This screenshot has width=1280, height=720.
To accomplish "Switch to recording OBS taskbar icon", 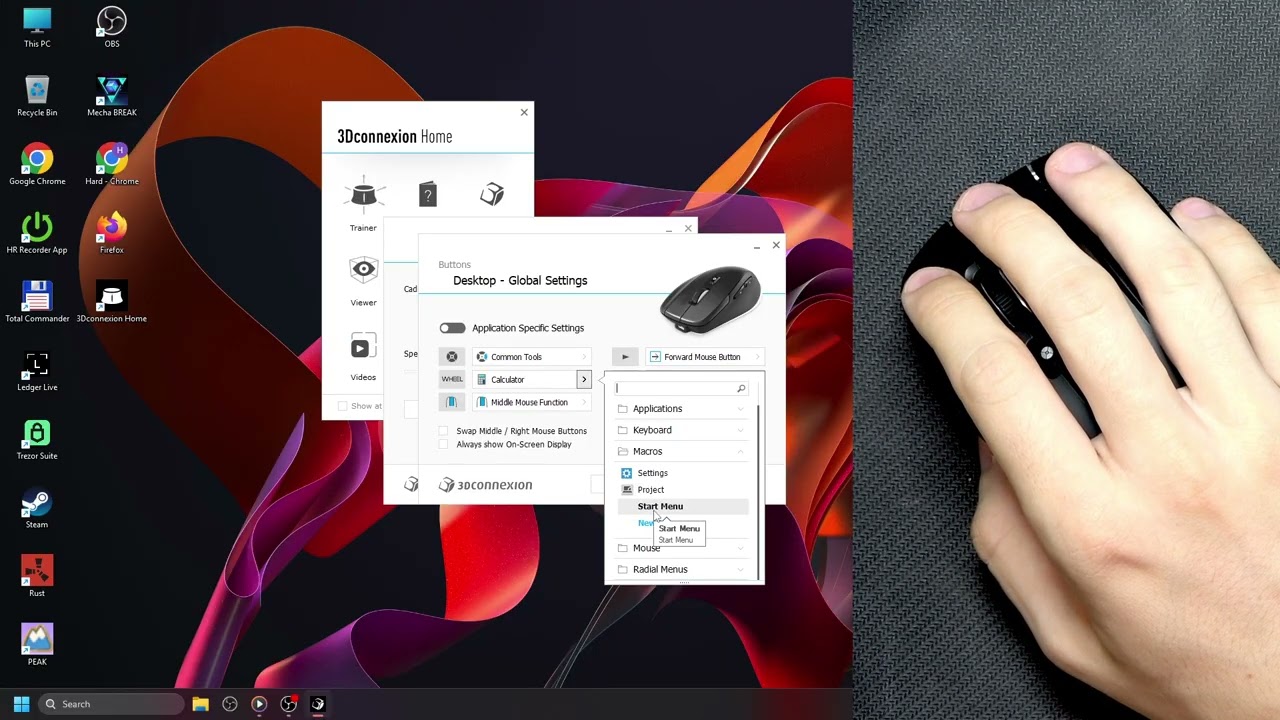I will click(289, 704).
